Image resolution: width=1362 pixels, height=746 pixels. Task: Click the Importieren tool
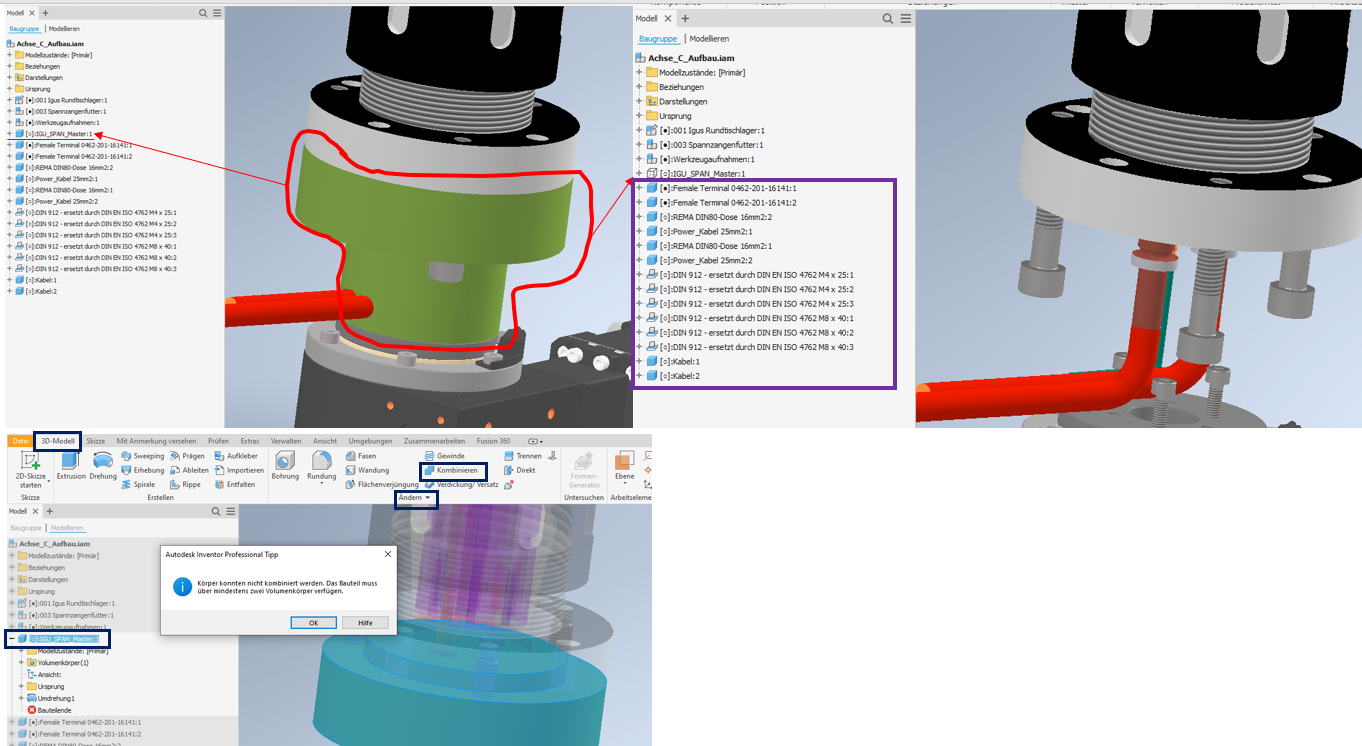(x=239, y=470)
